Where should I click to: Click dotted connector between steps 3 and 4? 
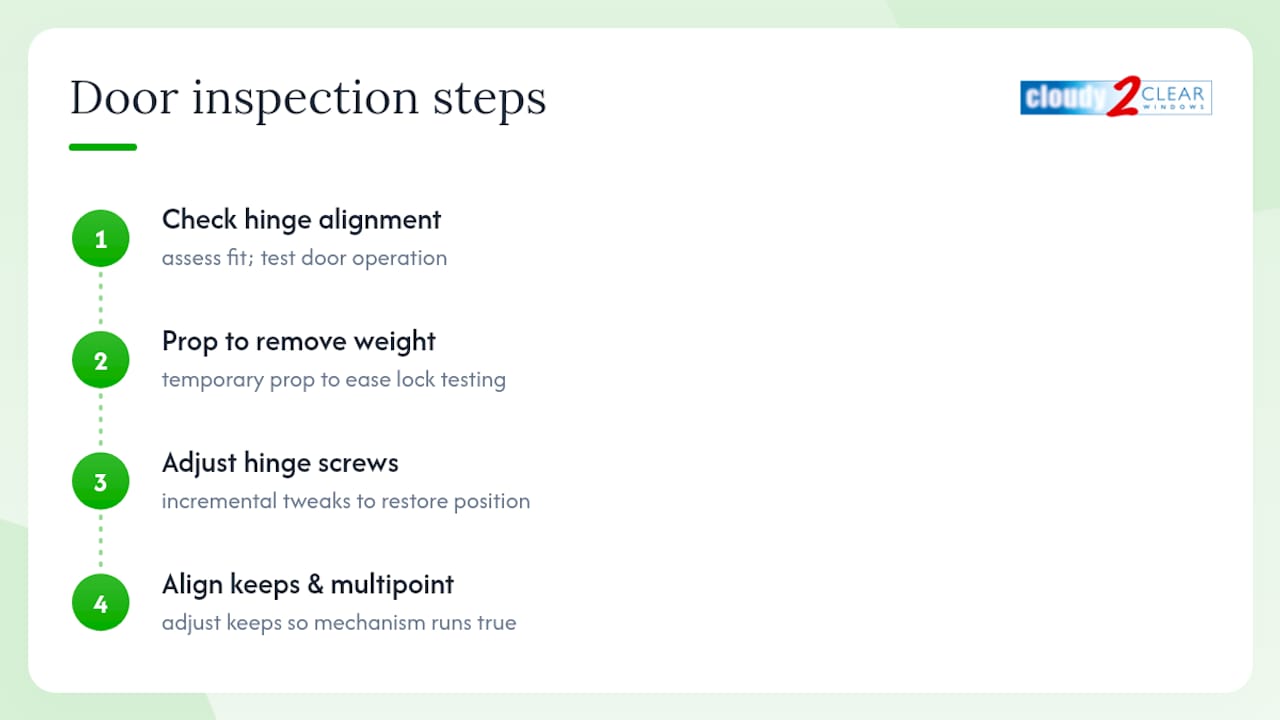100,543
